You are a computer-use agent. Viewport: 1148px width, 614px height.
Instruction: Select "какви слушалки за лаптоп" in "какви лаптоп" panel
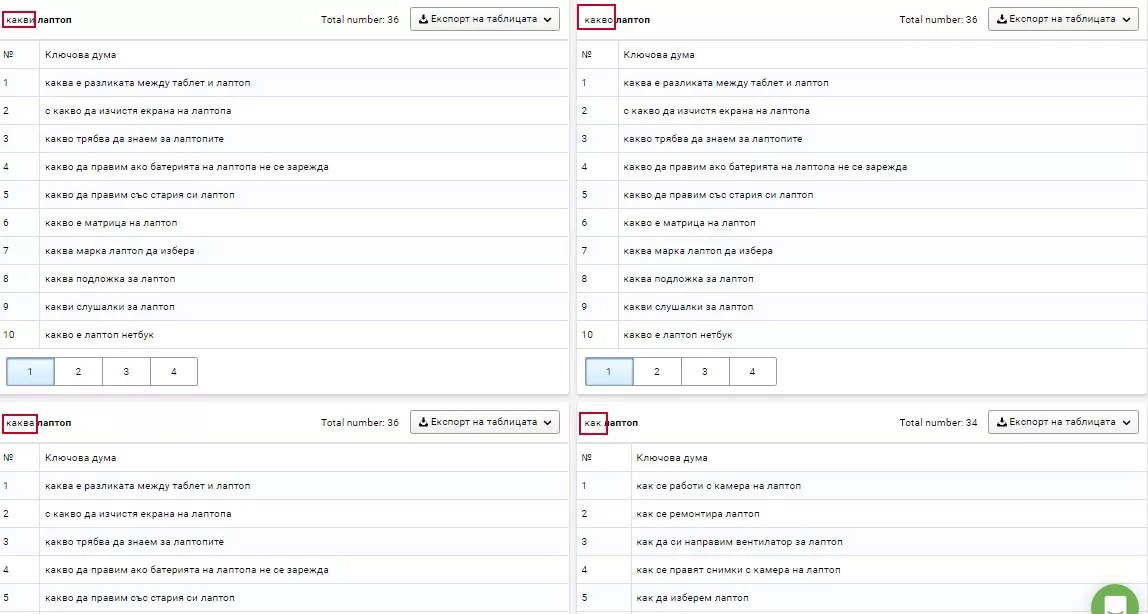[284, 307]
